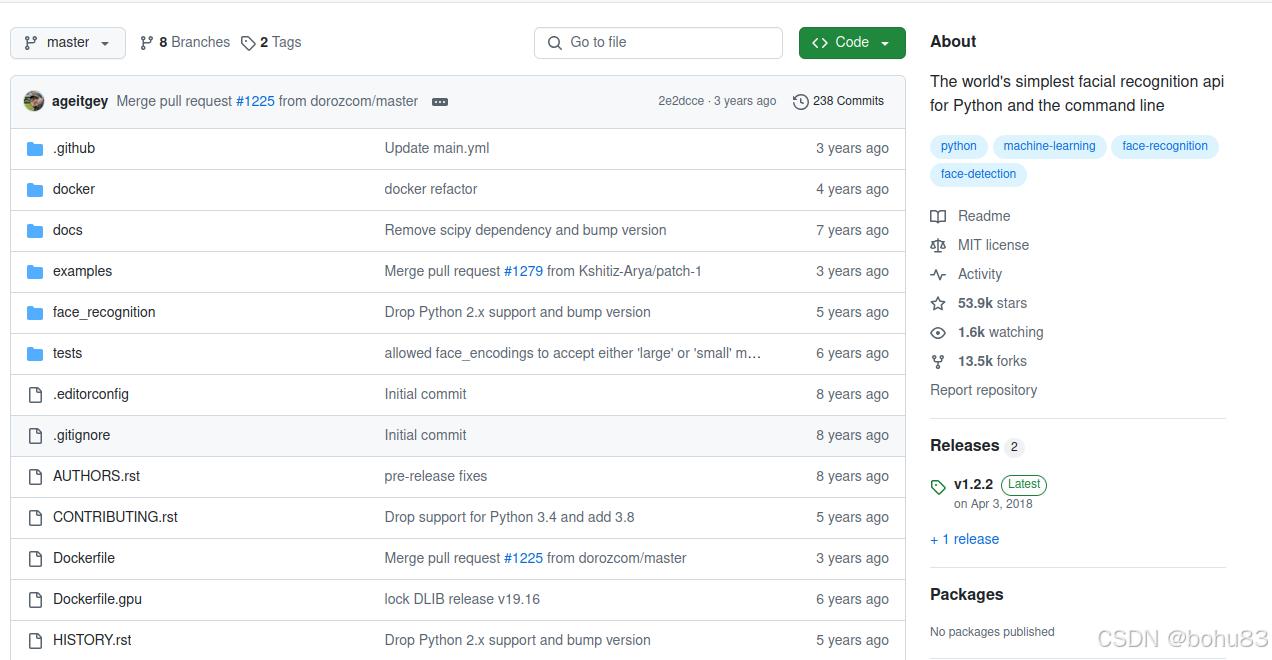Expand commit message ellipsis button

(x=439, y=101)
